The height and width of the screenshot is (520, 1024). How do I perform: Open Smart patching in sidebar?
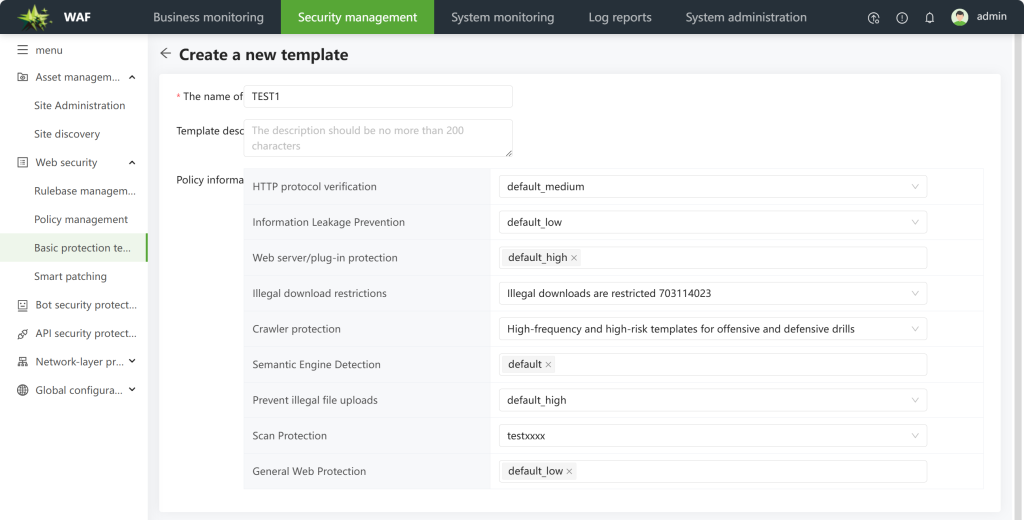(x=71, y=276)
